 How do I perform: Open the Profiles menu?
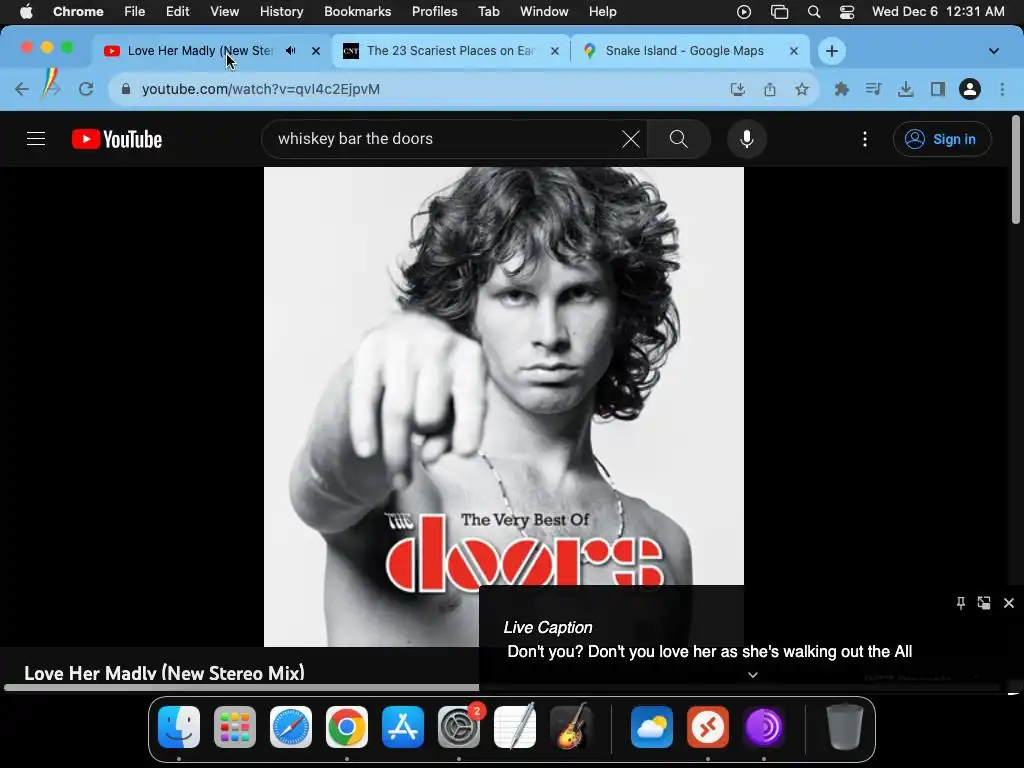coord(434,12)
